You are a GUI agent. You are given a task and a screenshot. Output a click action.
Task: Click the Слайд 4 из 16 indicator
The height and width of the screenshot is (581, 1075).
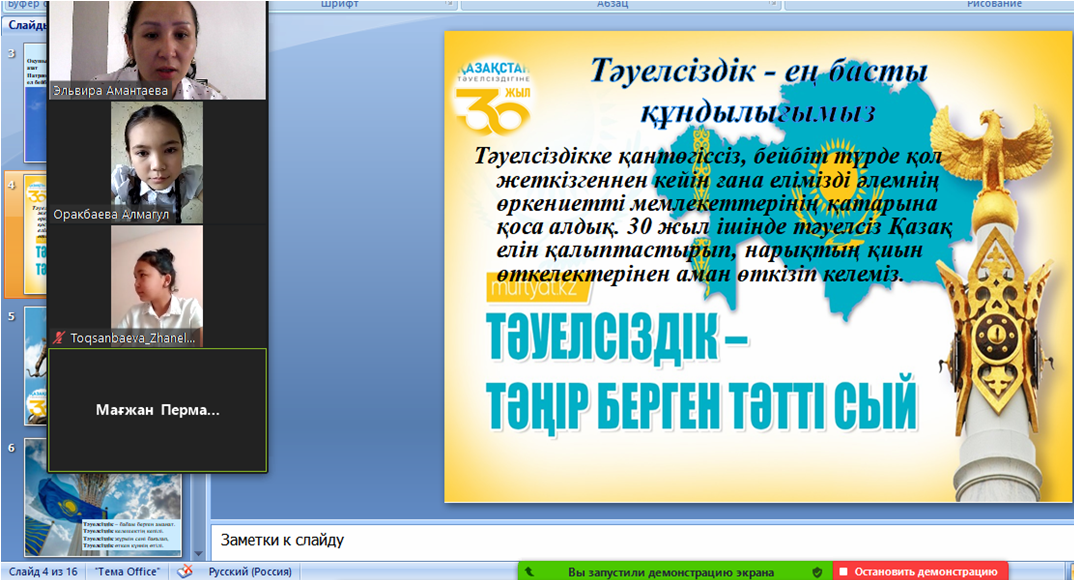point(41,572)
